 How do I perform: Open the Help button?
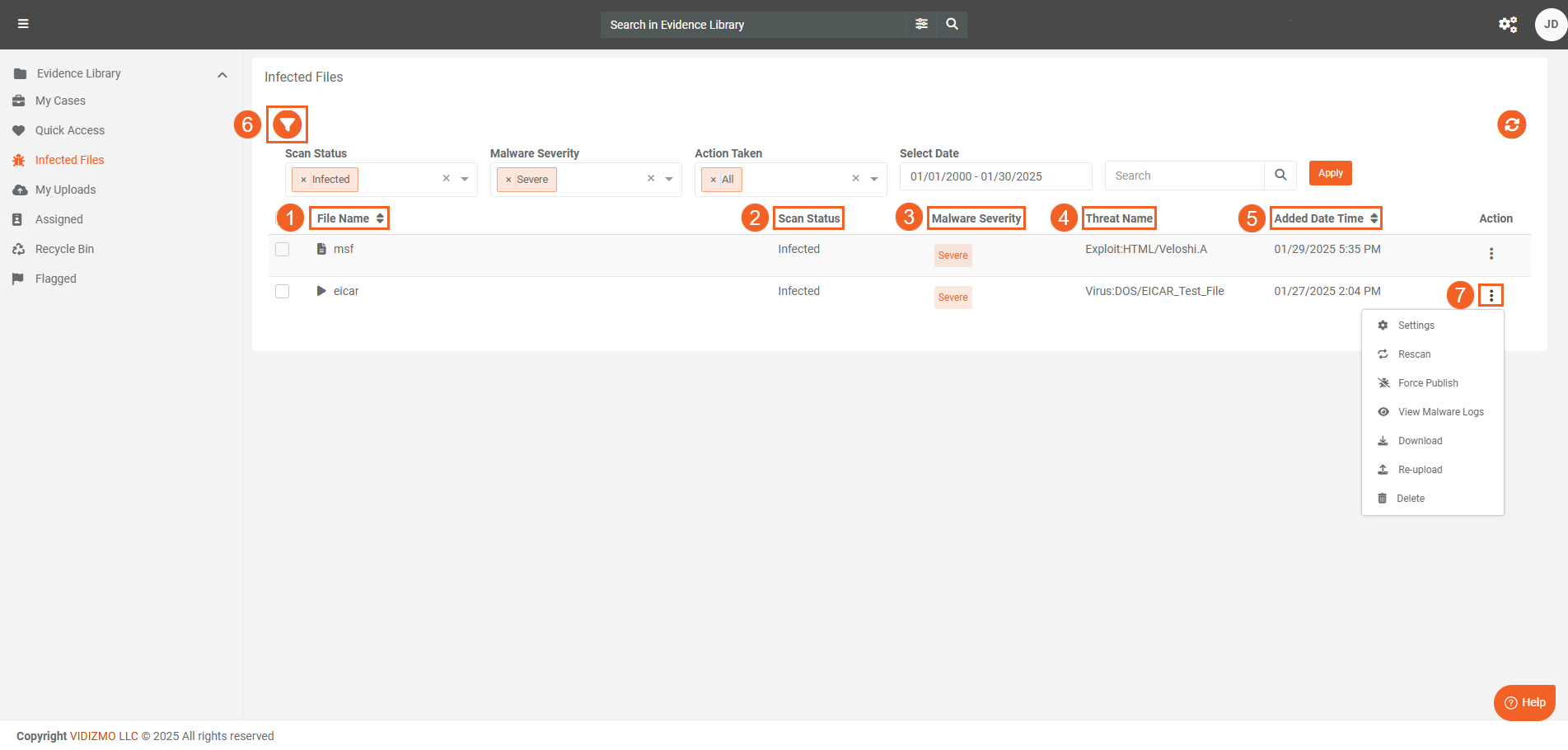[x=1524, y=702]
